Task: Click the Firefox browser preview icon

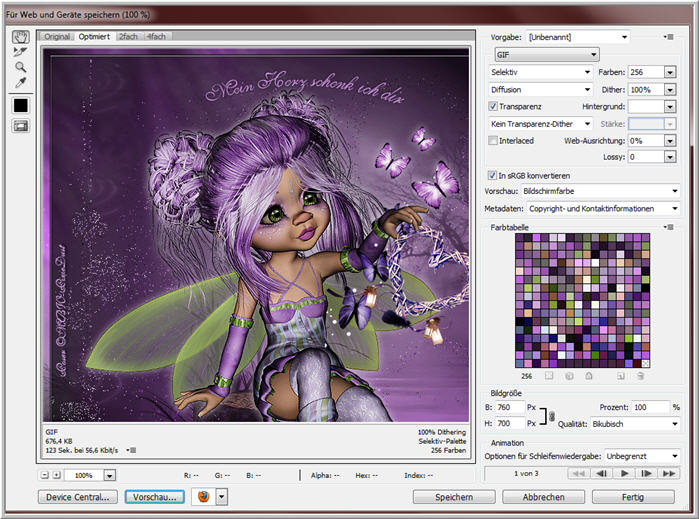Action: pyautogui.click(x=203, y=496)
